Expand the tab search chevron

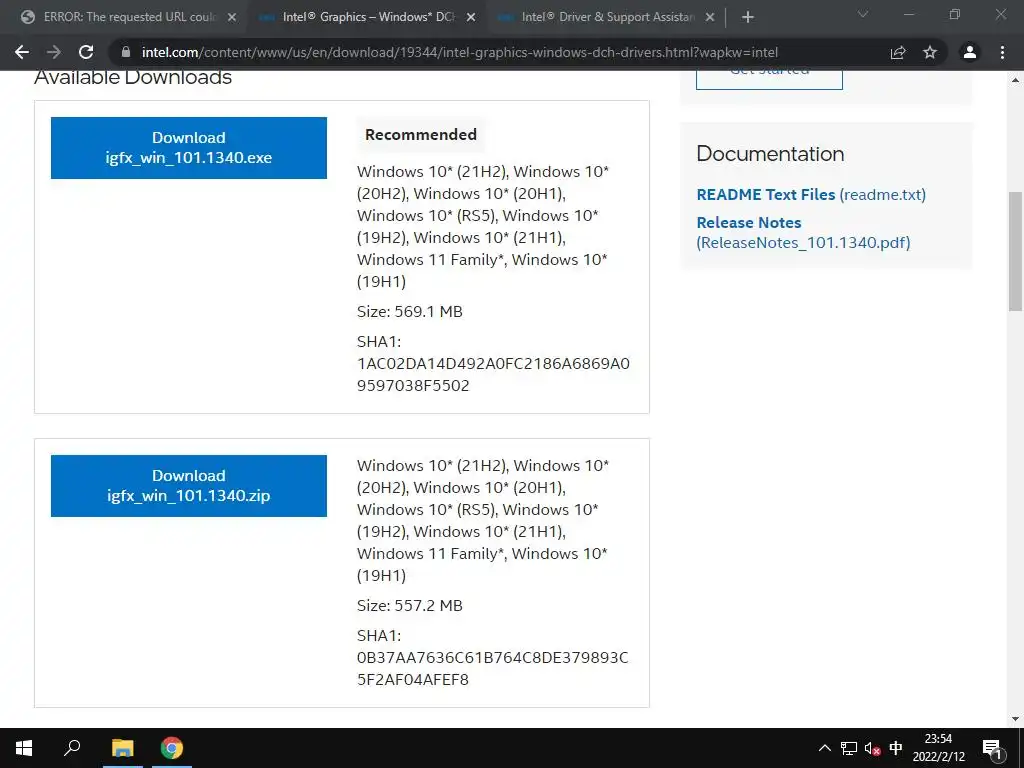click(863, 14)
